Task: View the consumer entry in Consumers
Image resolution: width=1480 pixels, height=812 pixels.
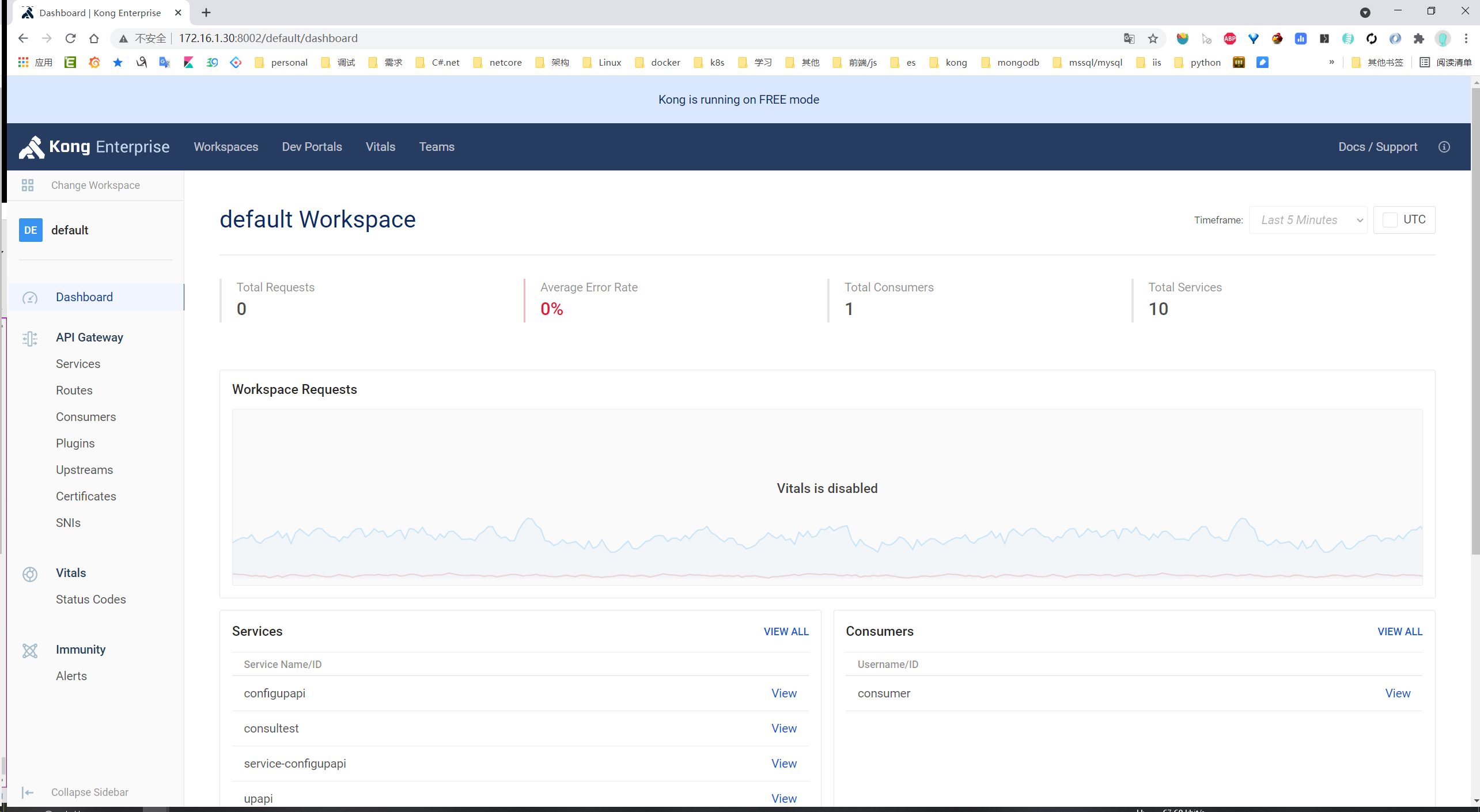Action: 1398,693
